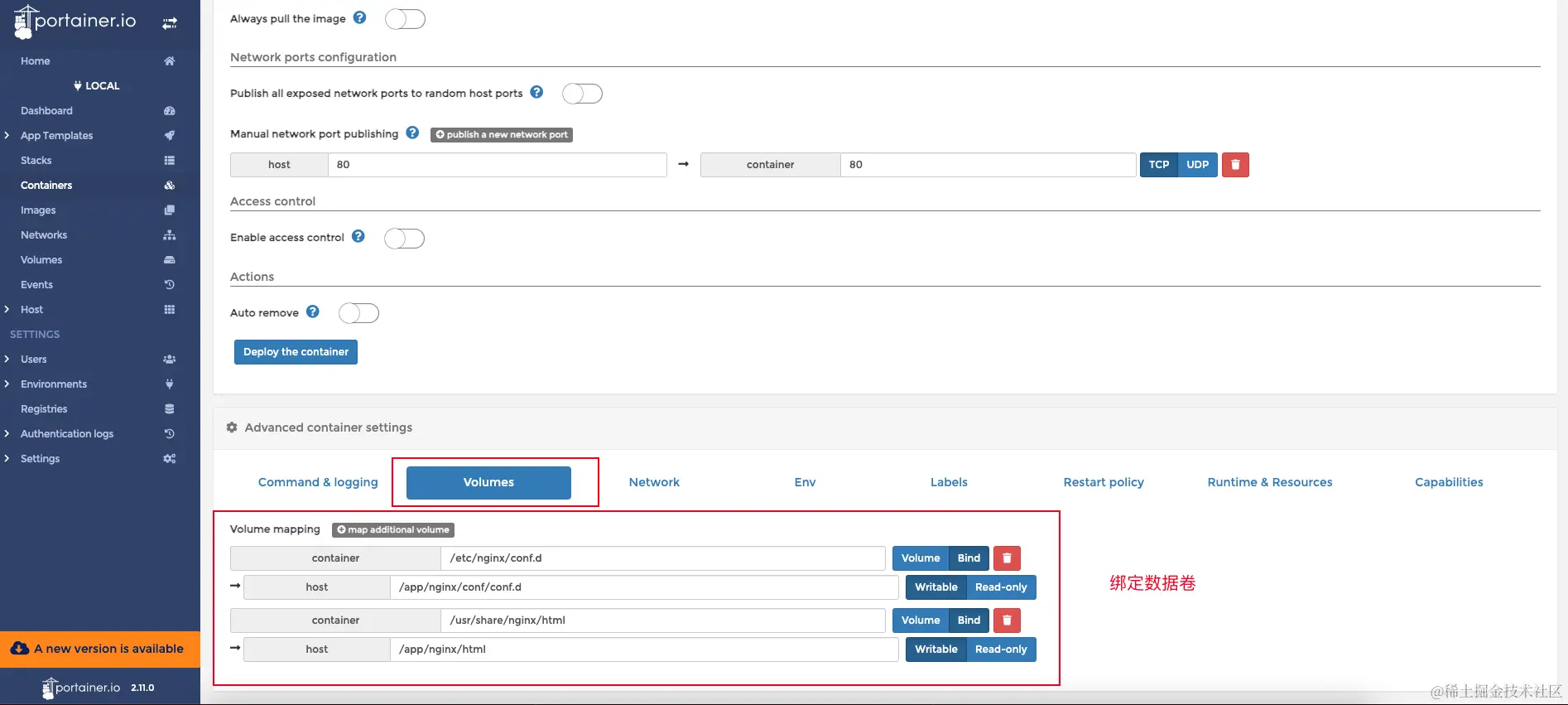This screenshot has width=1568, height=705.
Task: Switch to Command & logging tab
Action: tap(318, 482)
